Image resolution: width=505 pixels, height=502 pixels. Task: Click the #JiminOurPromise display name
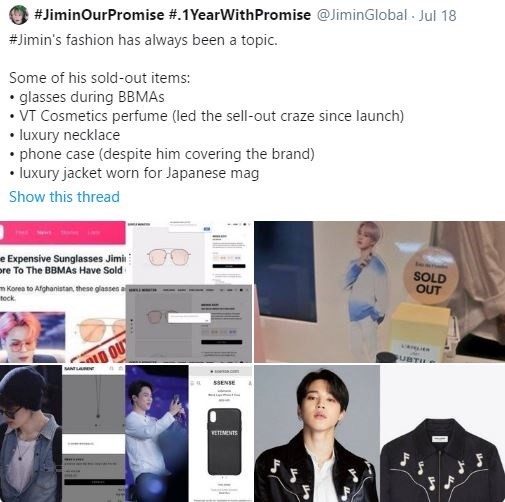coord(172,15)
